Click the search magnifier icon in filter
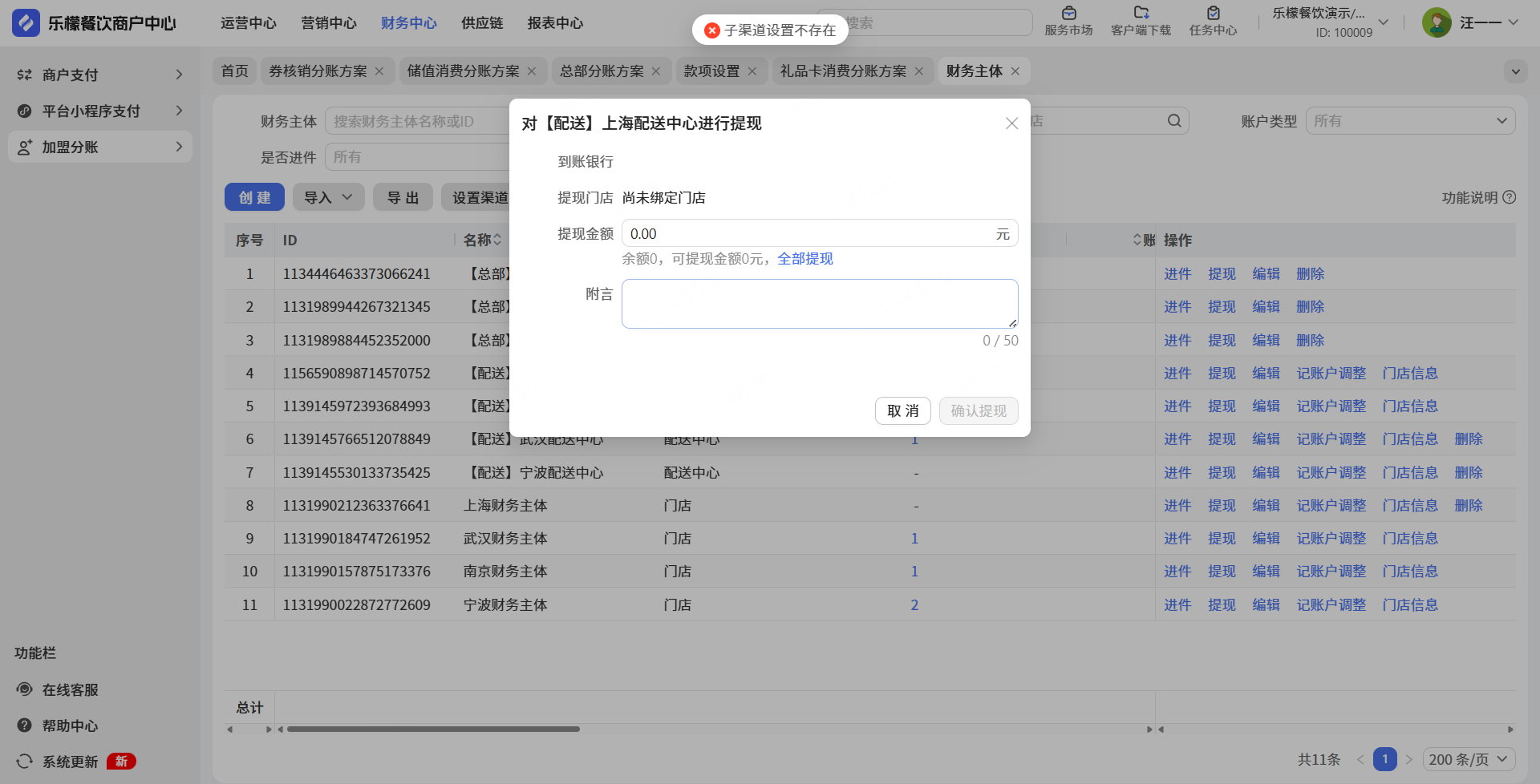This screenshot has height=784, width=1540. (x=1174, y=121)
